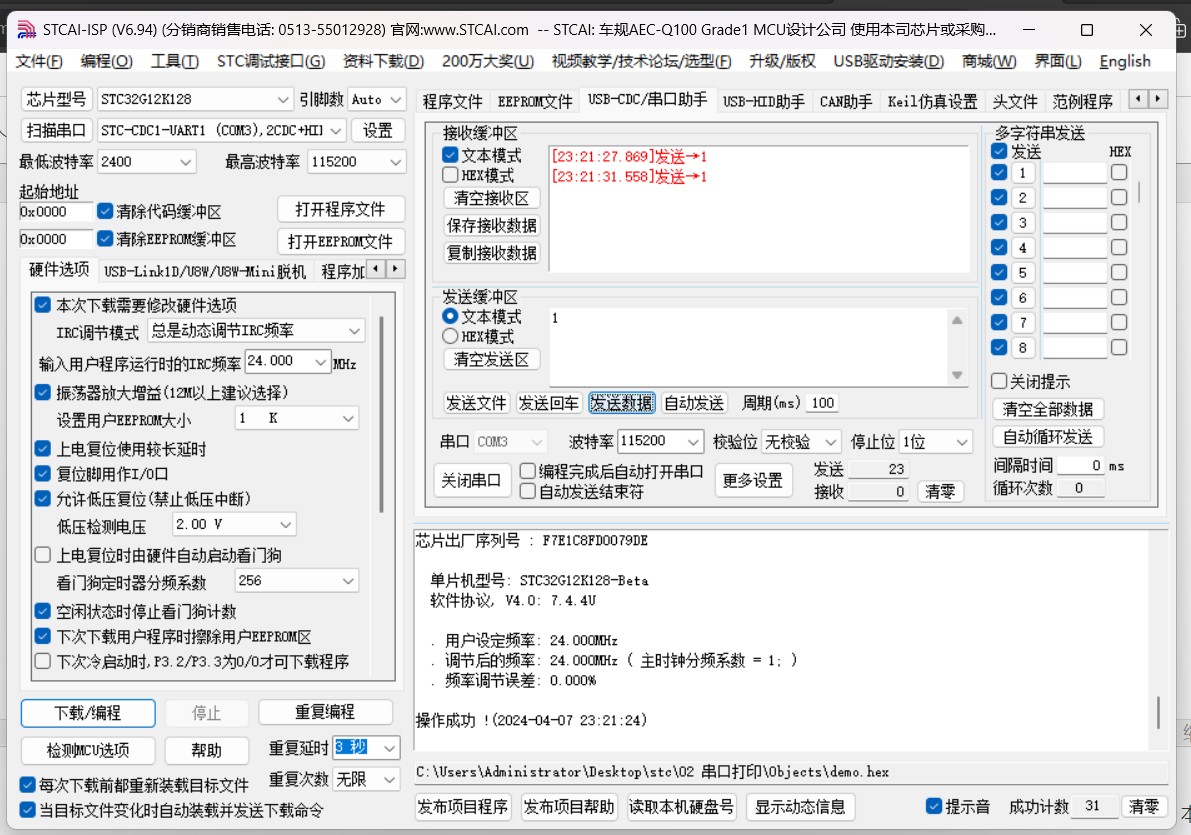Click send buffer scroll-up arrow
This screenshot has width=1191, height=835.
click(957, 320)
